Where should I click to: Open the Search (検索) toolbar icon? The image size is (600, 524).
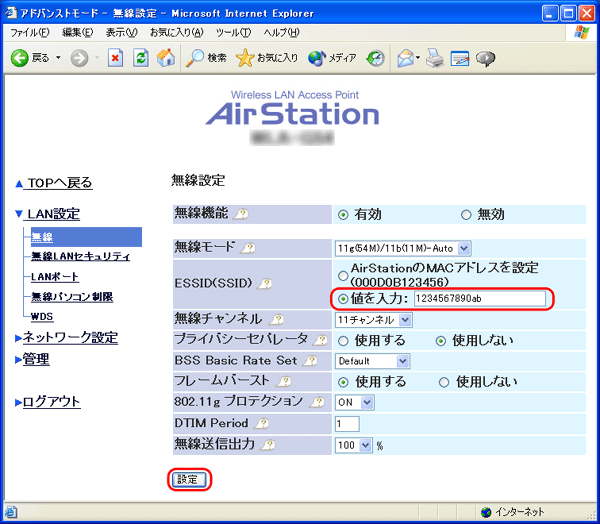197,58
